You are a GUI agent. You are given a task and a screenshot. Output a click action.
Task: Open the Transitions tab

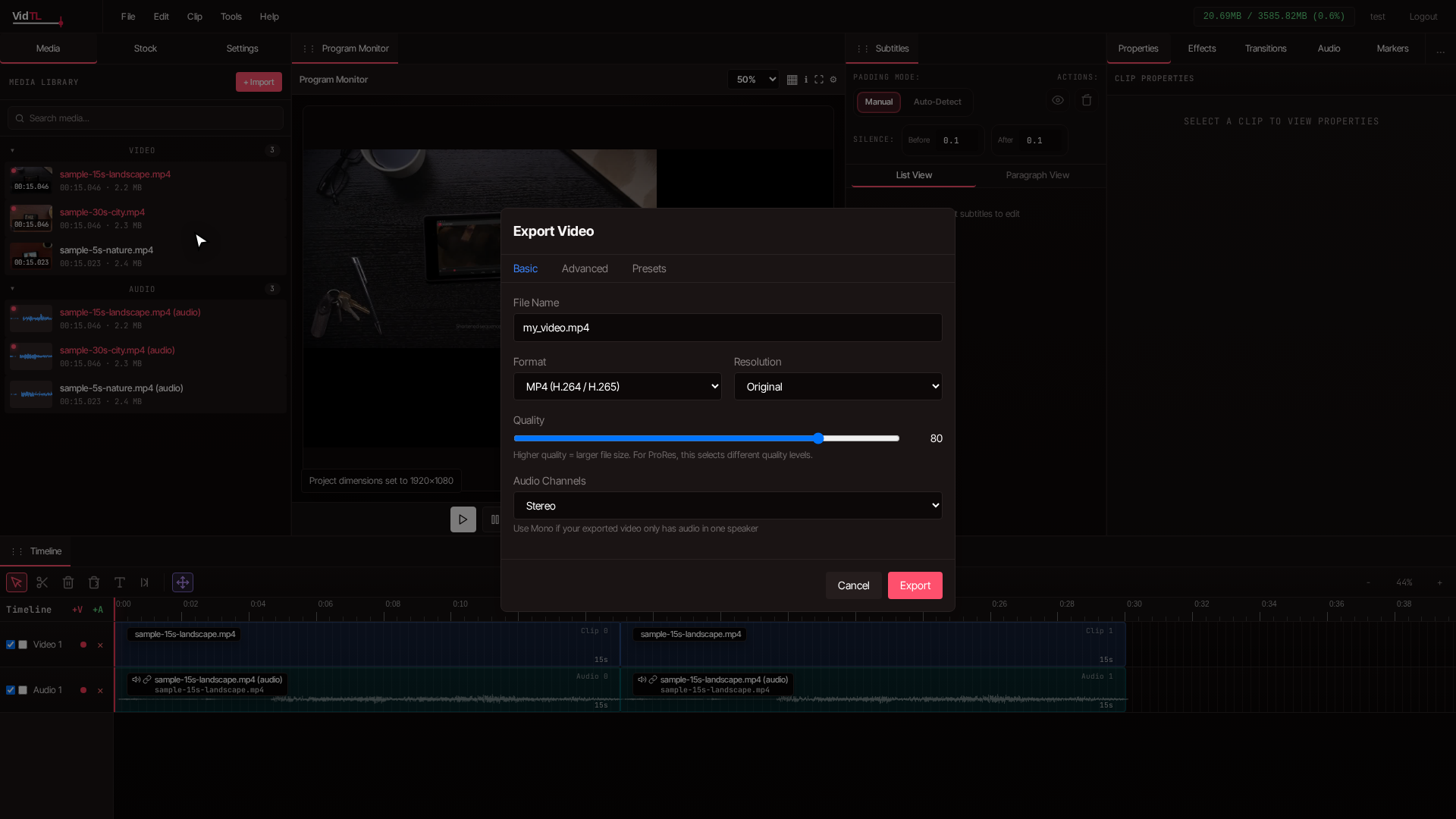click(x=1266, y=49)
